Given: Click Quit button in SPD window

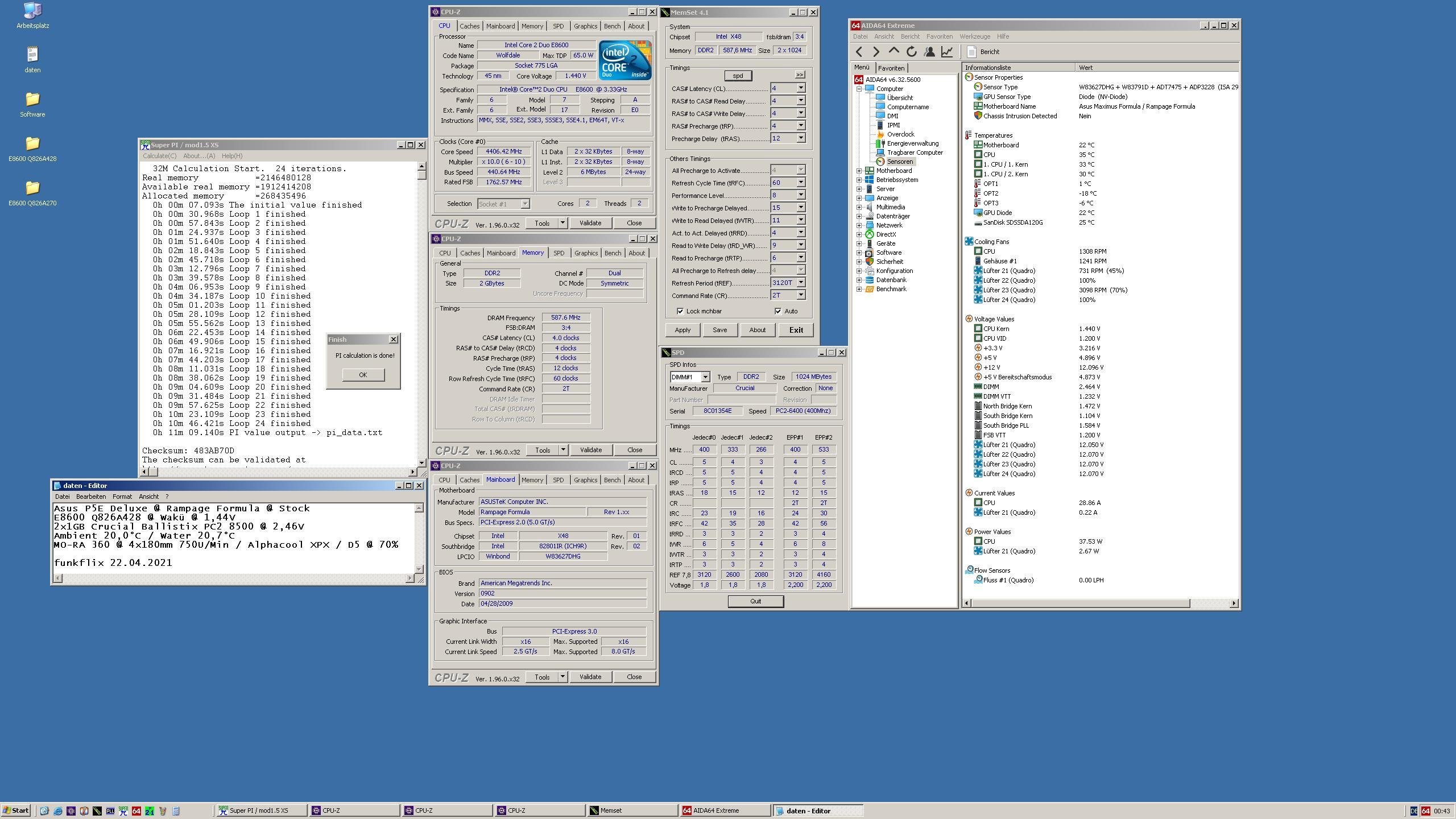Looking at the screenshot, I should [755, 601].
